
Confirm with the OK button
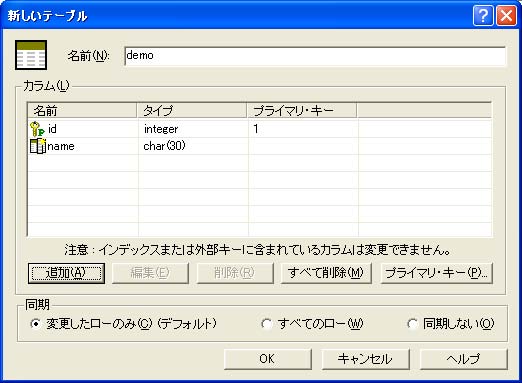click(268, 359)
